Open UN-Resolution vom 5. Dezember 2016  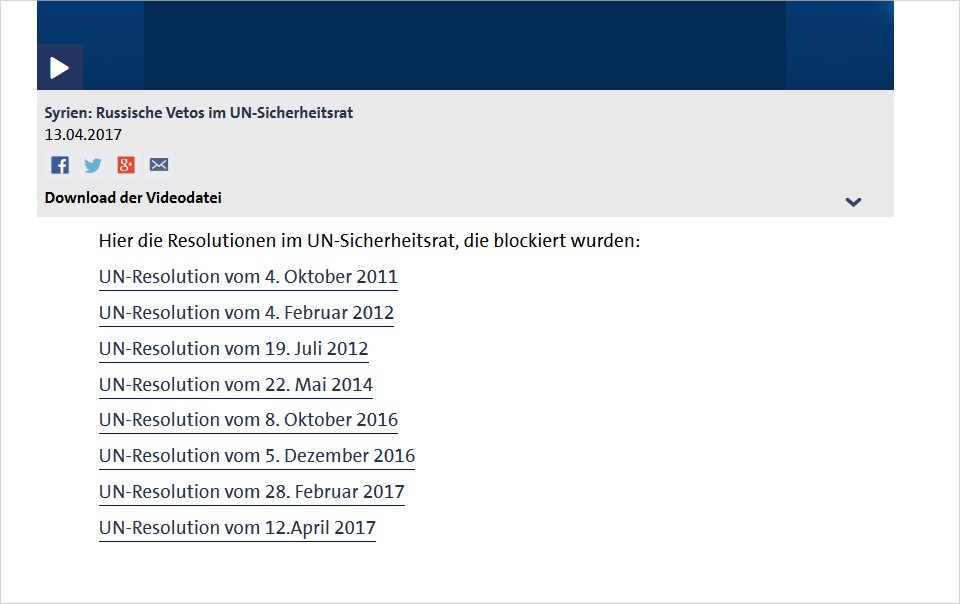257,456
